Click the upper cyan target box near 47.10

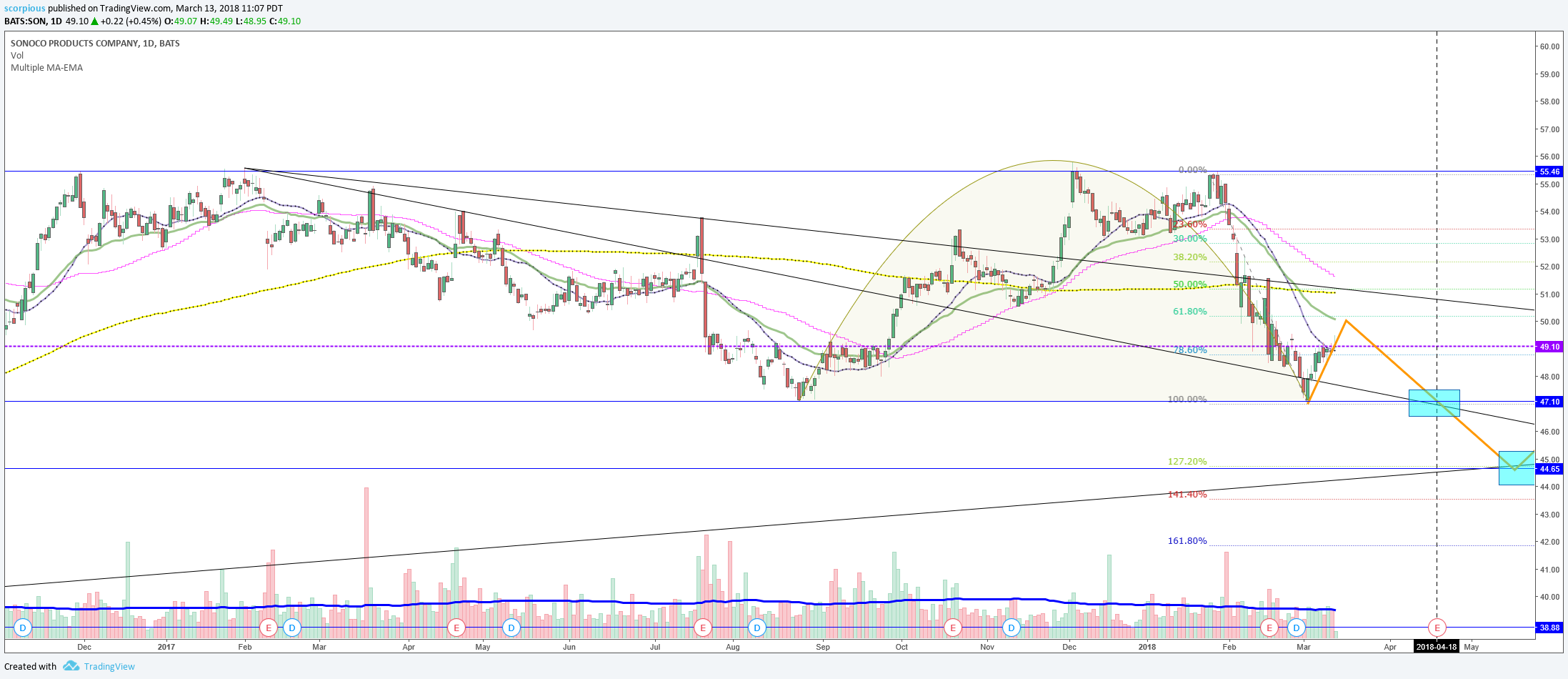pyautogui.click(x=1434, y=403)
